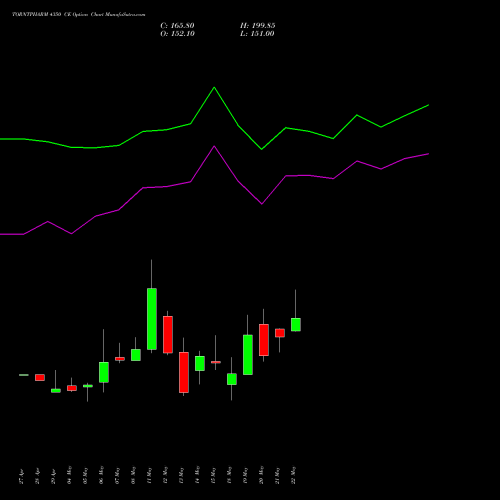Select the 06 May date label
The width and height of the screenshot is (500, 500).
(102, 475)
